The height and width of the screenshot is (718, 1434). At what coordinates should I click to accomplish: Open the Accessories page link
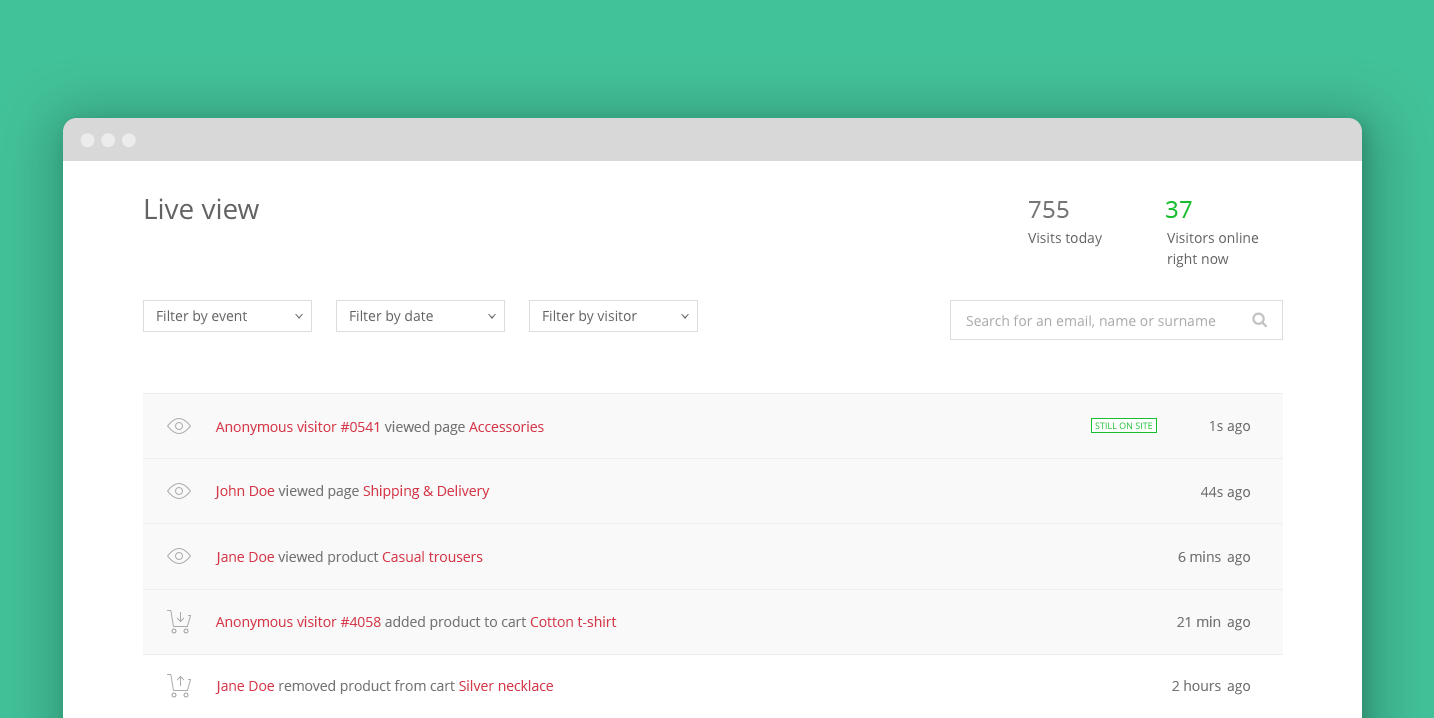click(506, 426)
